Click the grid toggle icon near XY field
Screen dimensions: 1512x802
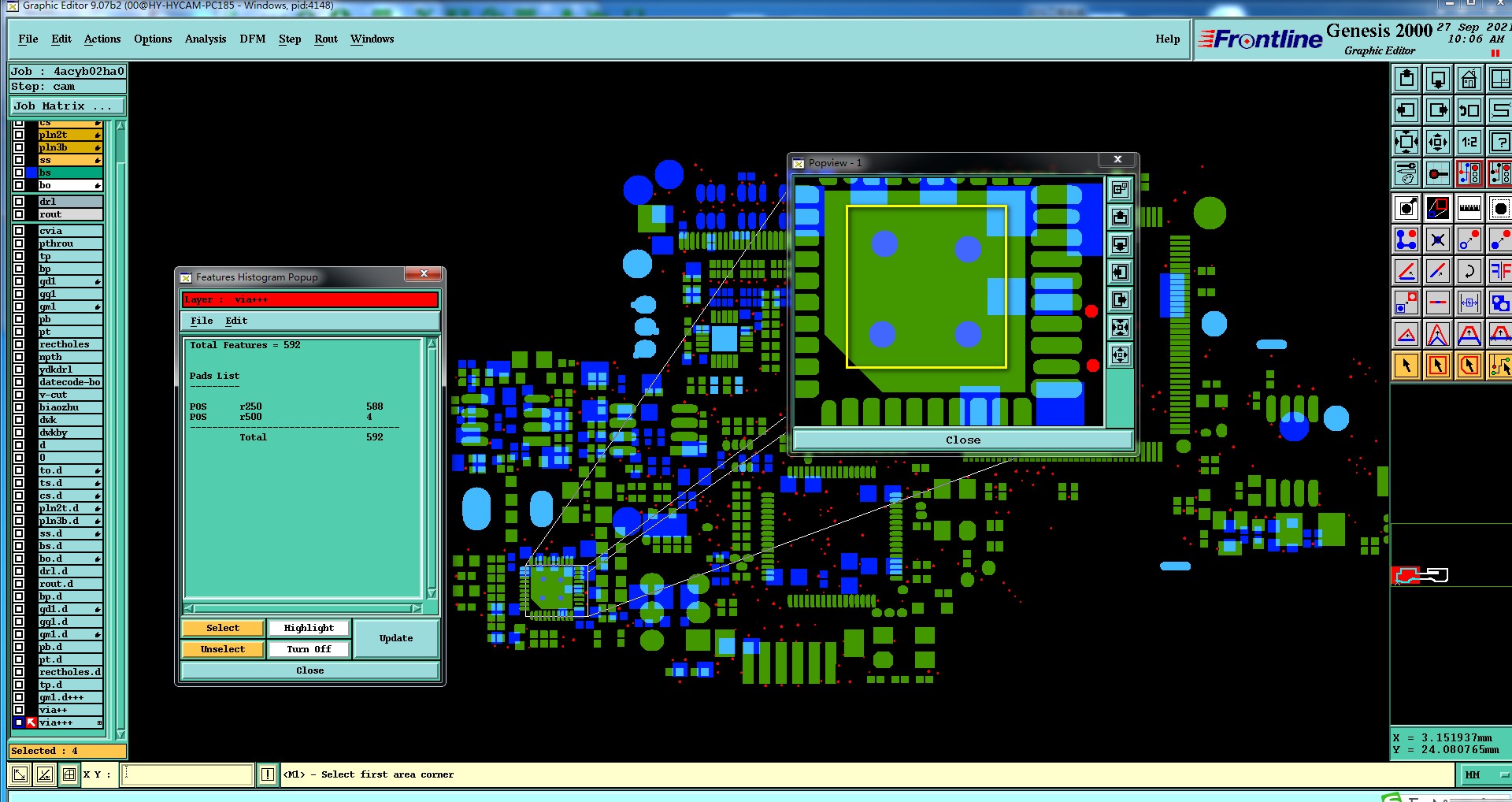click(x=69, y=774)
